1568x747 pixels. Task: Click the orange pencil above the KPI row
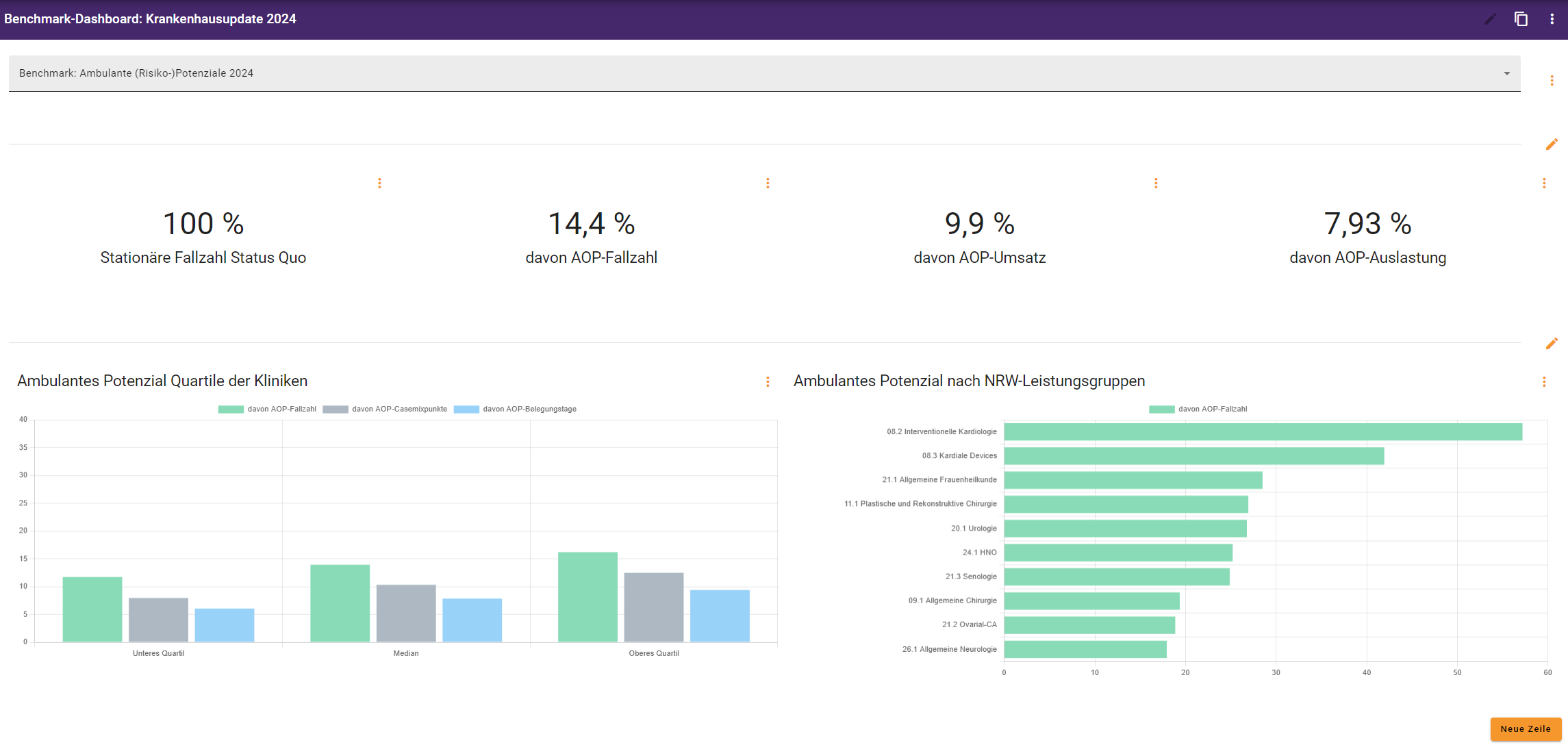[1552, 144]
